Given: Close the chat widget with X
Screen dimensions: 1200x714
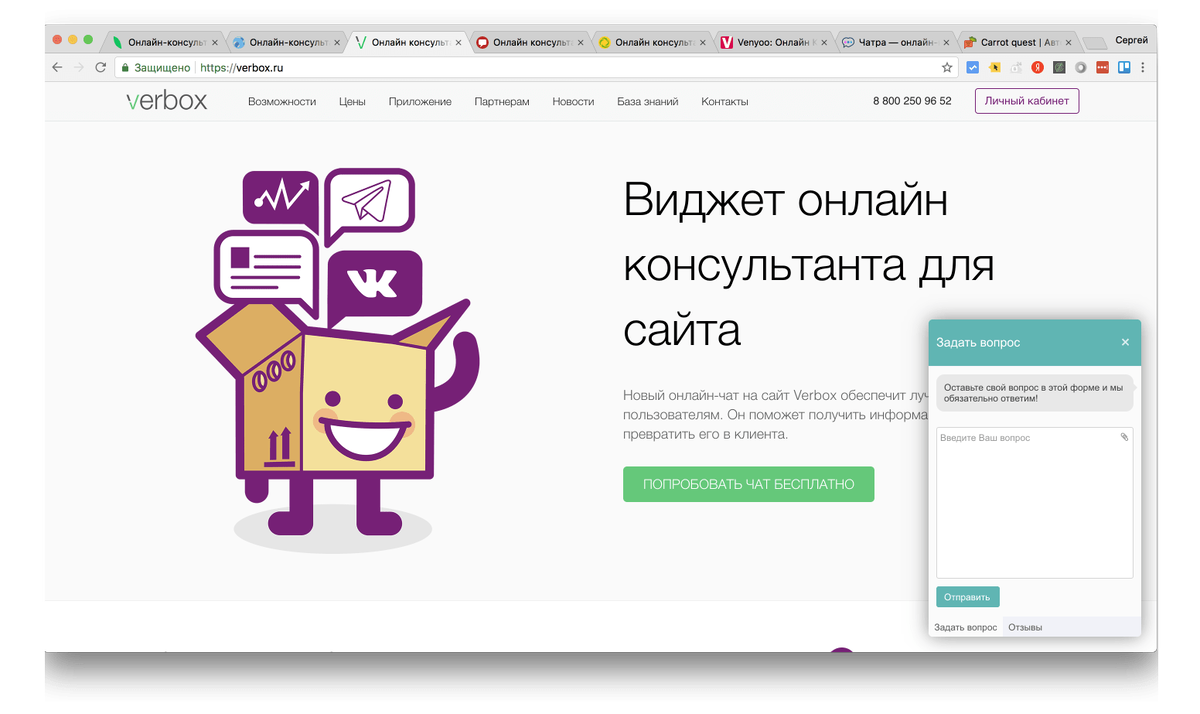Looking at the screenshot, I should 1125,342.
